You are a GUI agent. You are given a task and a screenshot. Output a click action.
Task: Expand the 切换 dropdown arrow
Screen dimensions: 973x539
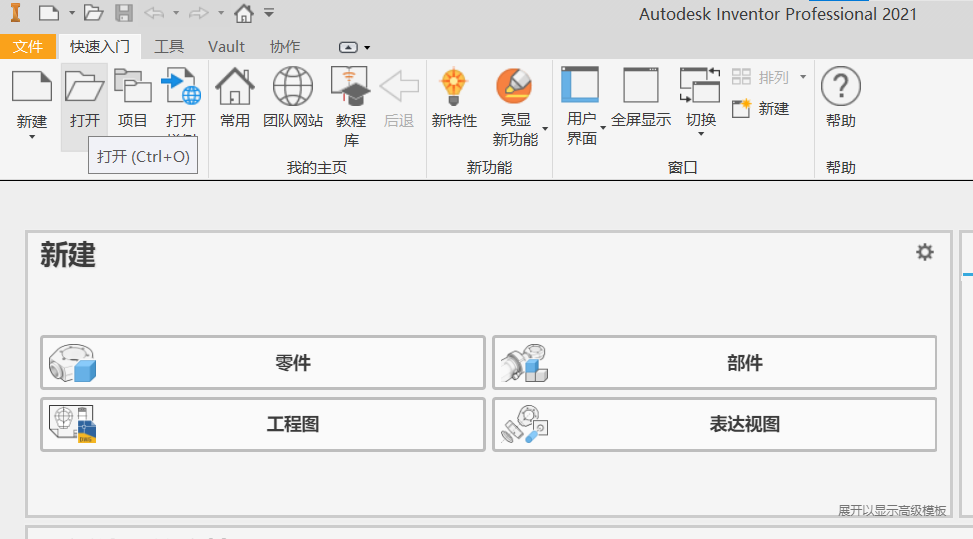click(x=701, y=134)
